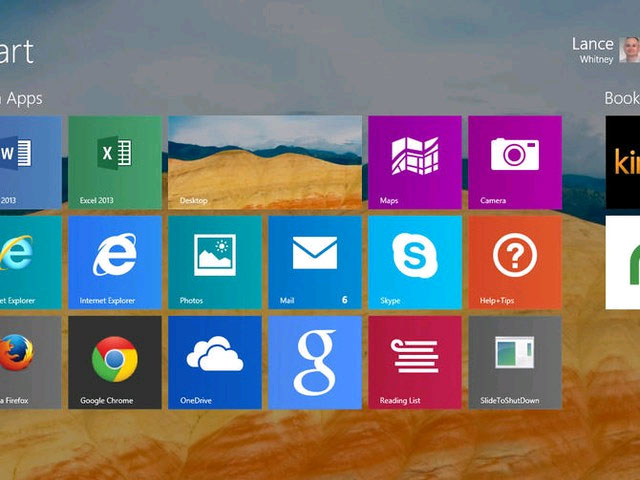Image resolution: width=640 pixels, height=480 pixels.
Task: Click the user profile picture
Action: tap(629, 50)
